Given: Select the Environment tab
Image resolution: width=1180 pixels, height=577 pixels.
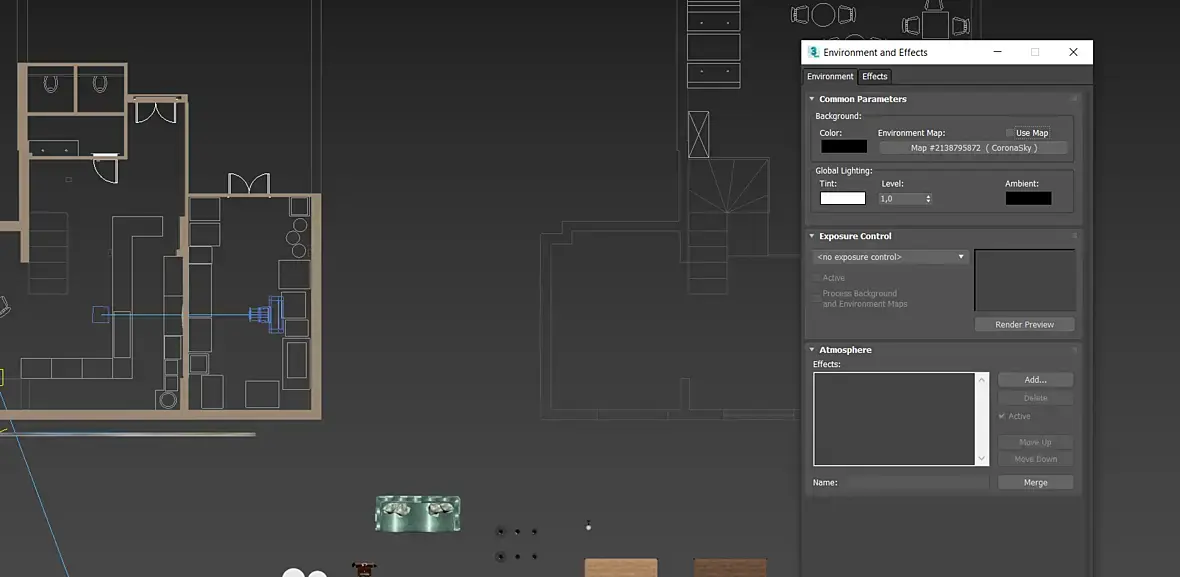Looking at the screenshot, I should tap(830, 76).
